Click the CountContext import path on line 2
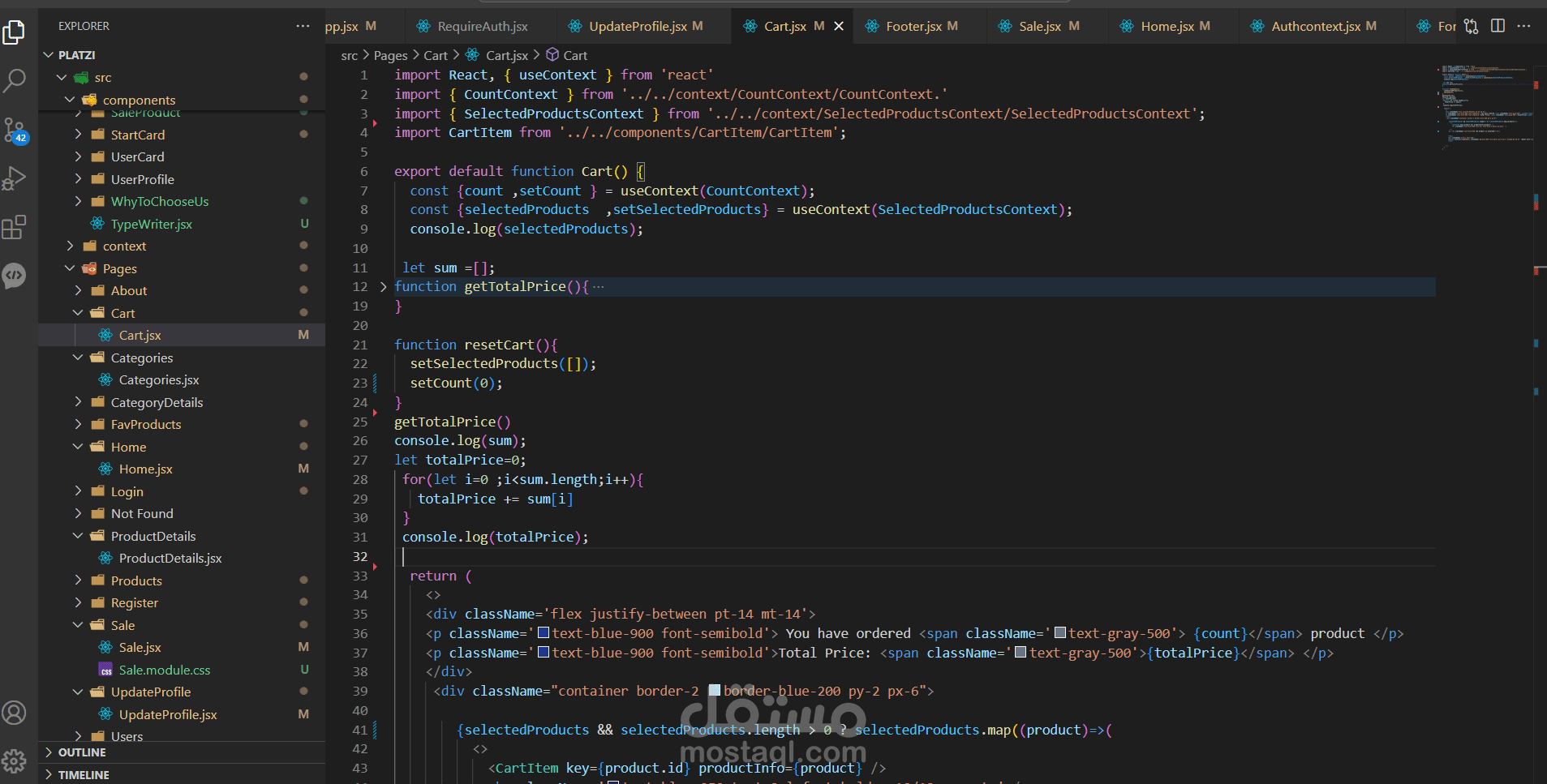 click(784, 94)
